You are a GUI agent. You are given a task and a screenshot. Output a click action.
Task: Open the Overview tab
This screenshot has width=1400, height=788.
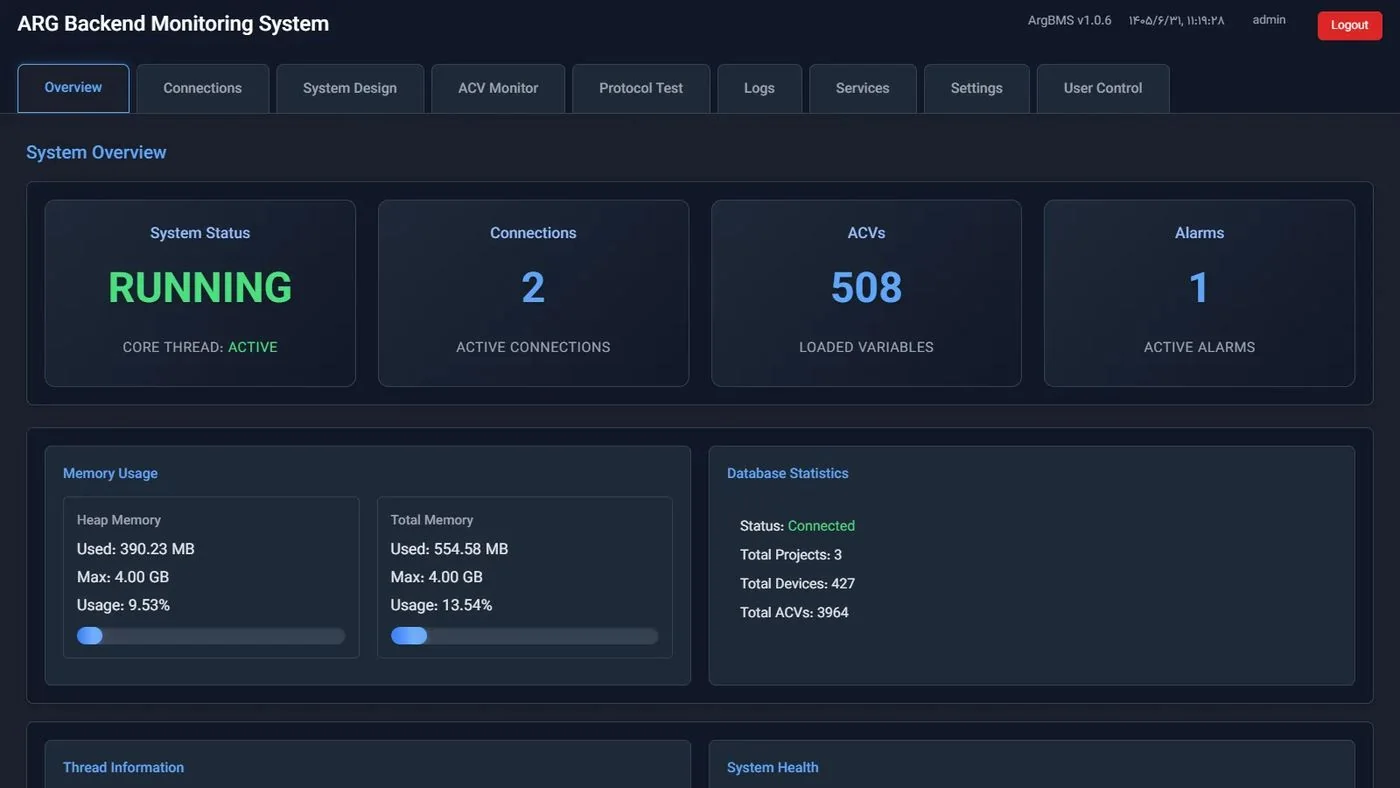click(x=73, y=88)
